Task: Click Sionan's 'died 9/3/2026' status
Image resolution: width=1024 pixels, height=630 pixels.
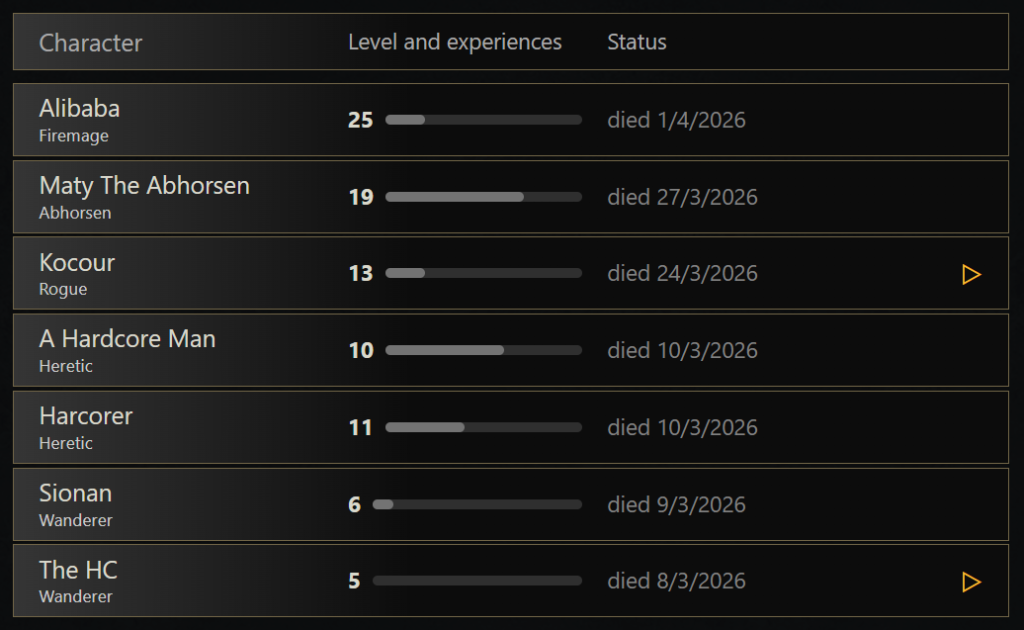Action: [676, 505]
